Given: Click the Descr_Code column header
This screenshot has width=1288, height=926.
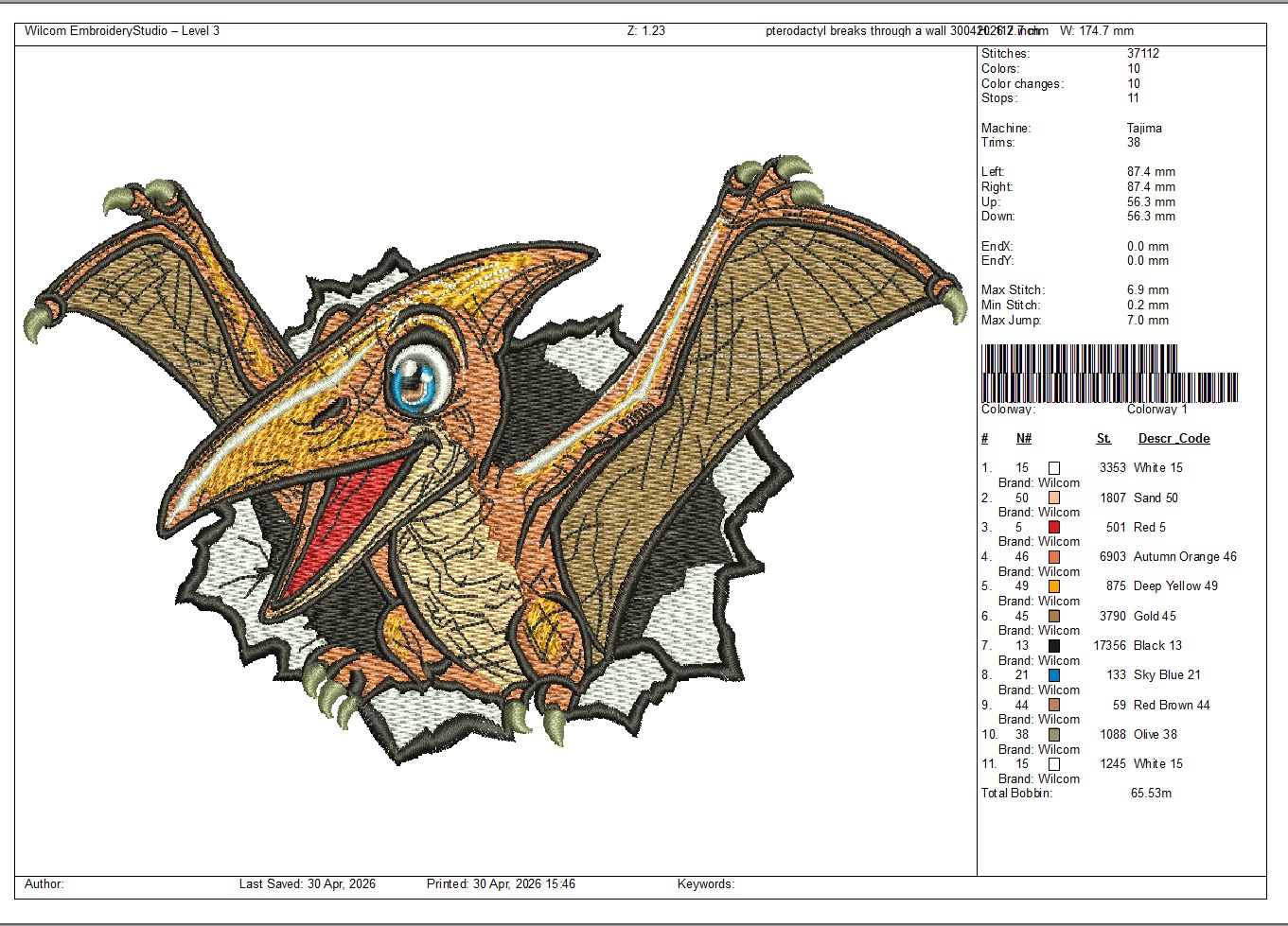Looking at the screenshot, I should (x=1173, y=439).
